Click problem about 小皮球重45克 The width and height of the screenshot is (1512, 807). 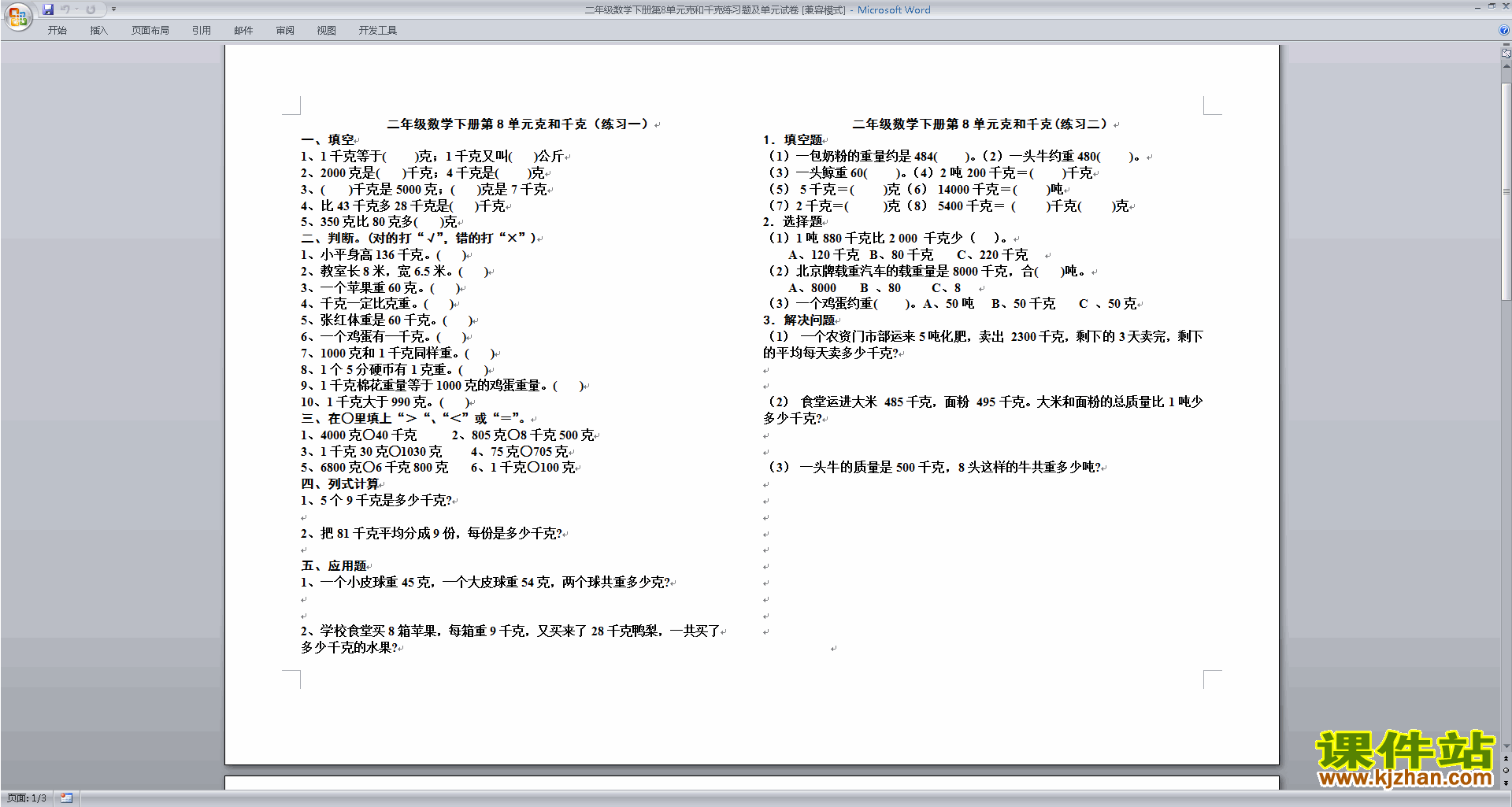[x=485, y=583]
